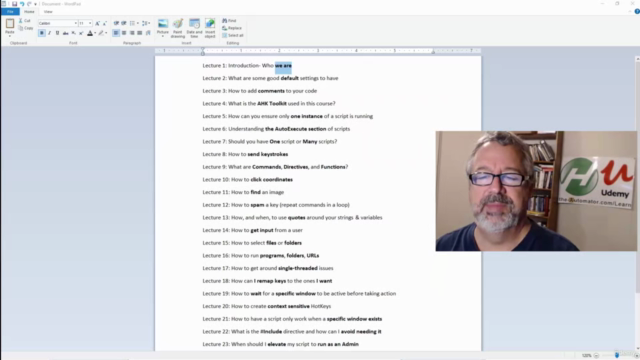
Task: Click the Insert object icon
Action: click(x=210, y=24)
